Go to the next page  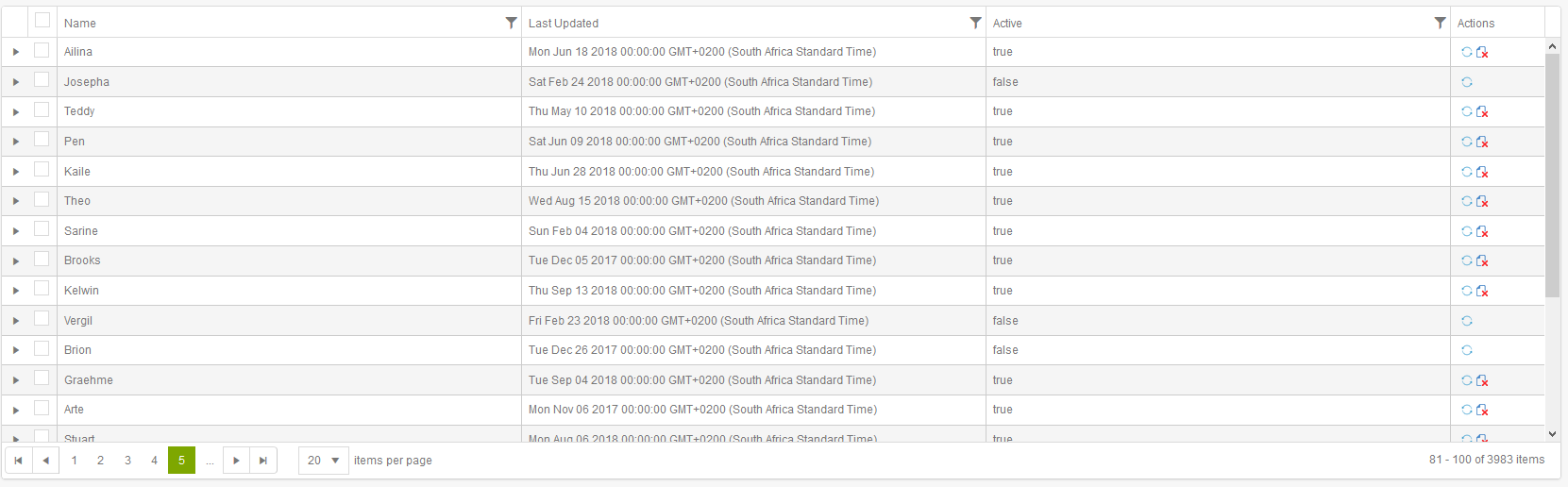[x=236, y=461]
